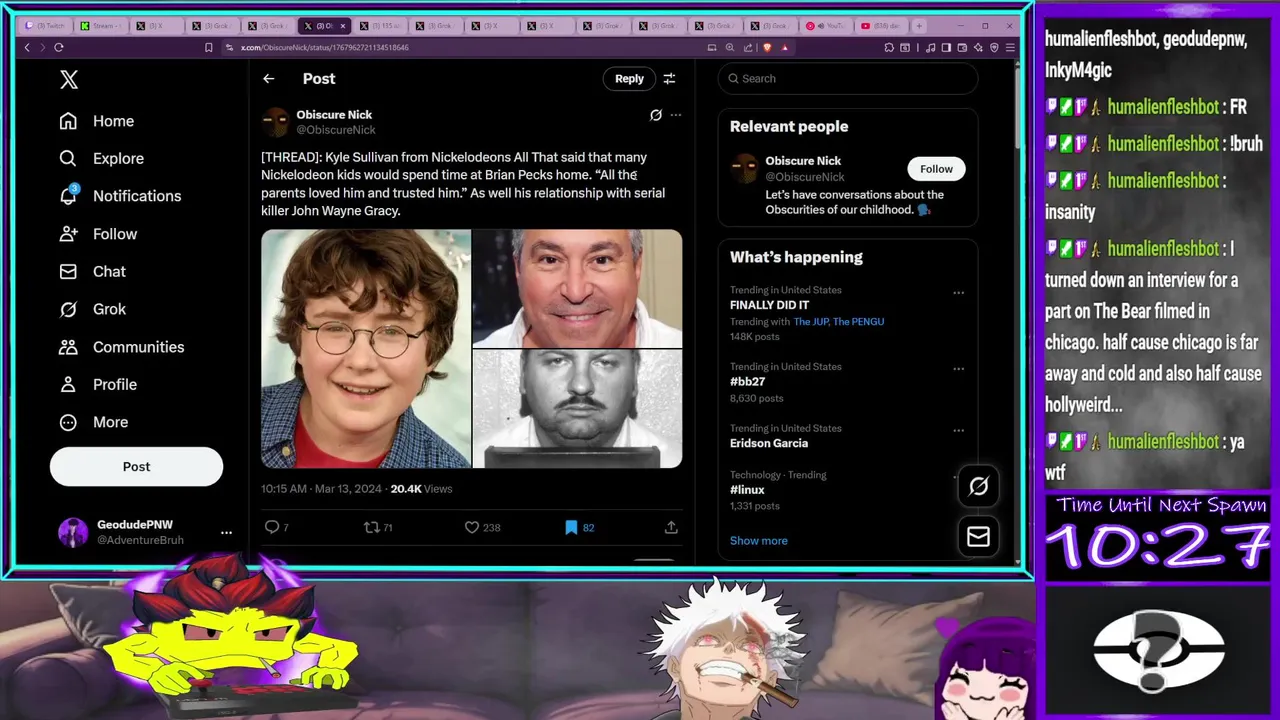This screenshot has width=1280, height=720.
Task: Open the three-dot menu on Obiscure Nick's post
Action: 676,115
